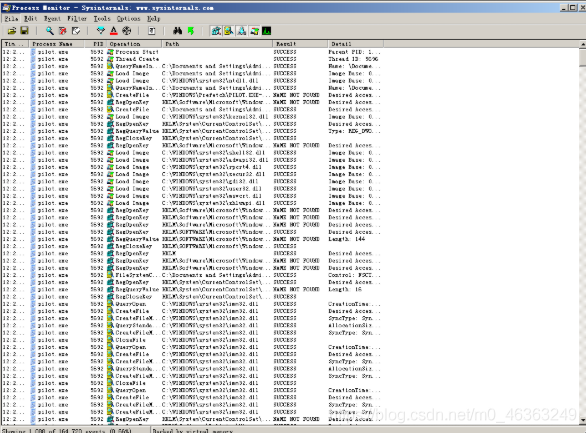Toggle Show File System Activity button
Image resolution: width=586 pixels, height=433 pixels.
[229, 31]
